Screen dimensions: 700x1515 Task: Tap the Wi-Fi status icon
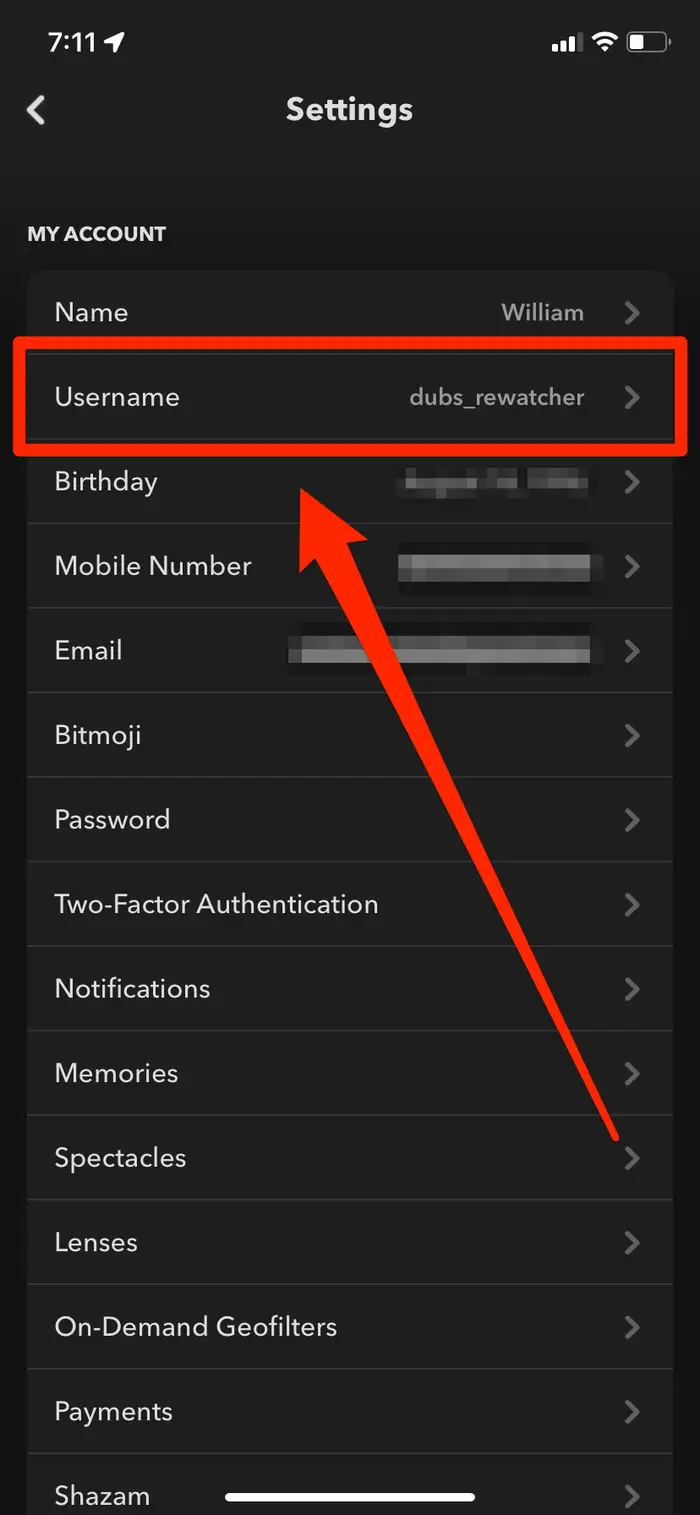coord(604,42)
